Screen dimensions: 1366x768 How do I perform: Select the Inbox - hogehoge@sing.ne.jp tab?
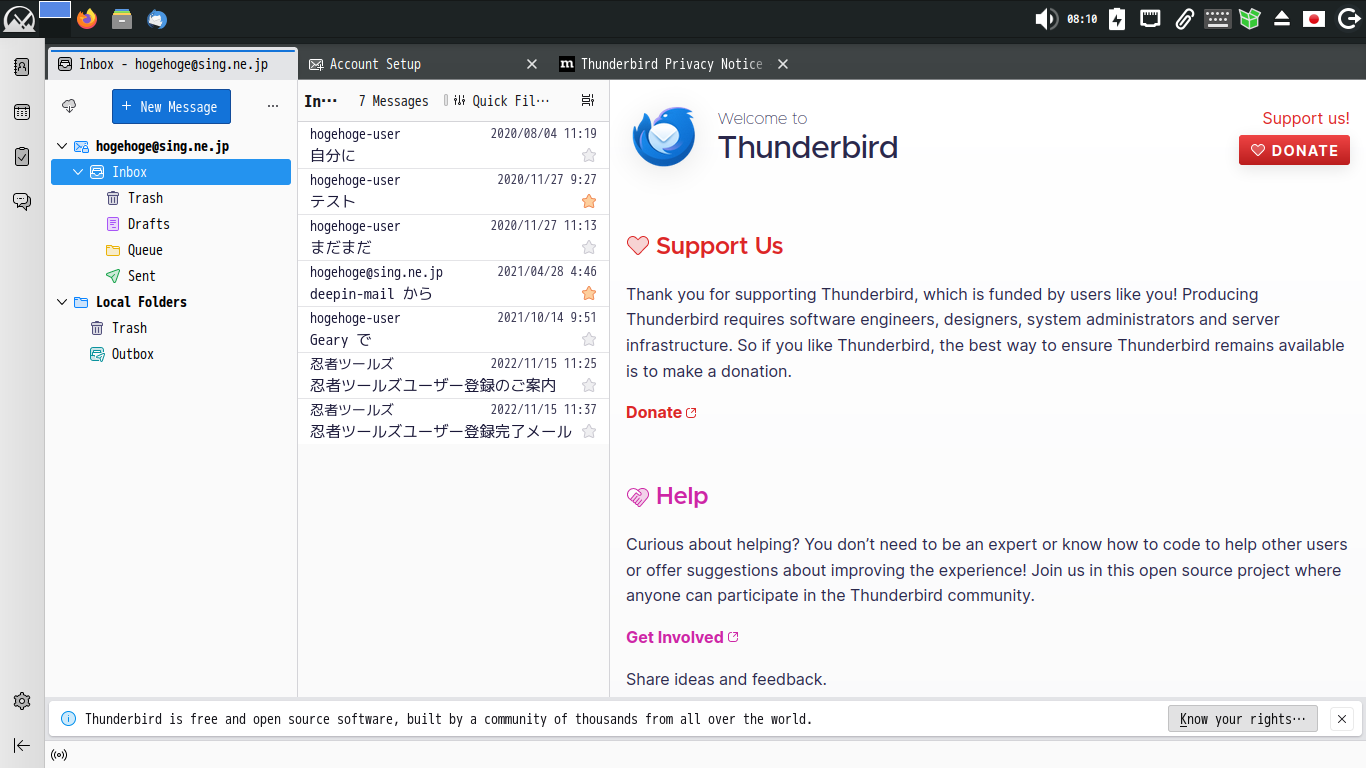coord(173,64)
